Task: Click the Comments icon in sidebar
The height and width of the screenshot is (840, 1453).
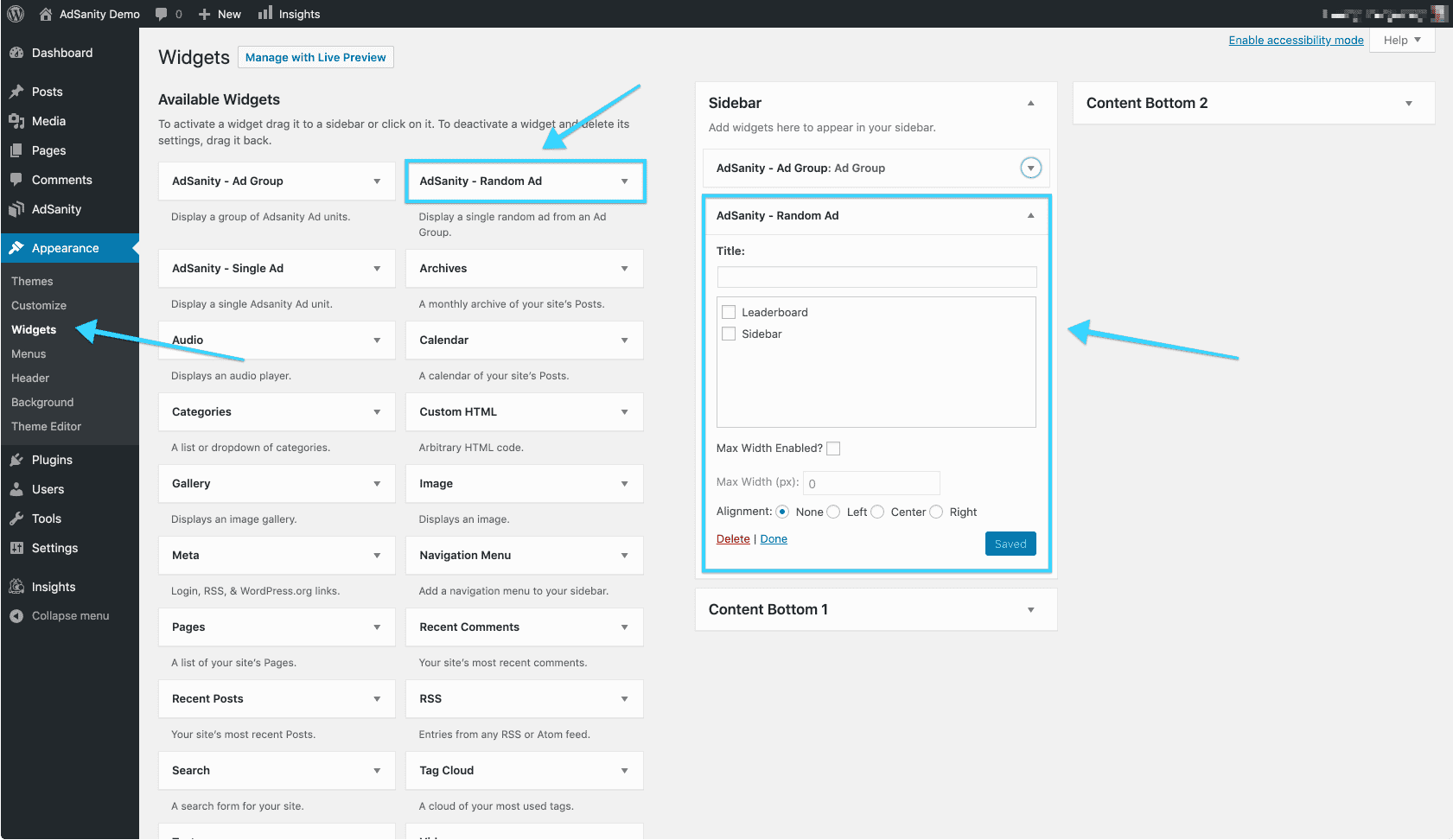Action: coord(16,180)
